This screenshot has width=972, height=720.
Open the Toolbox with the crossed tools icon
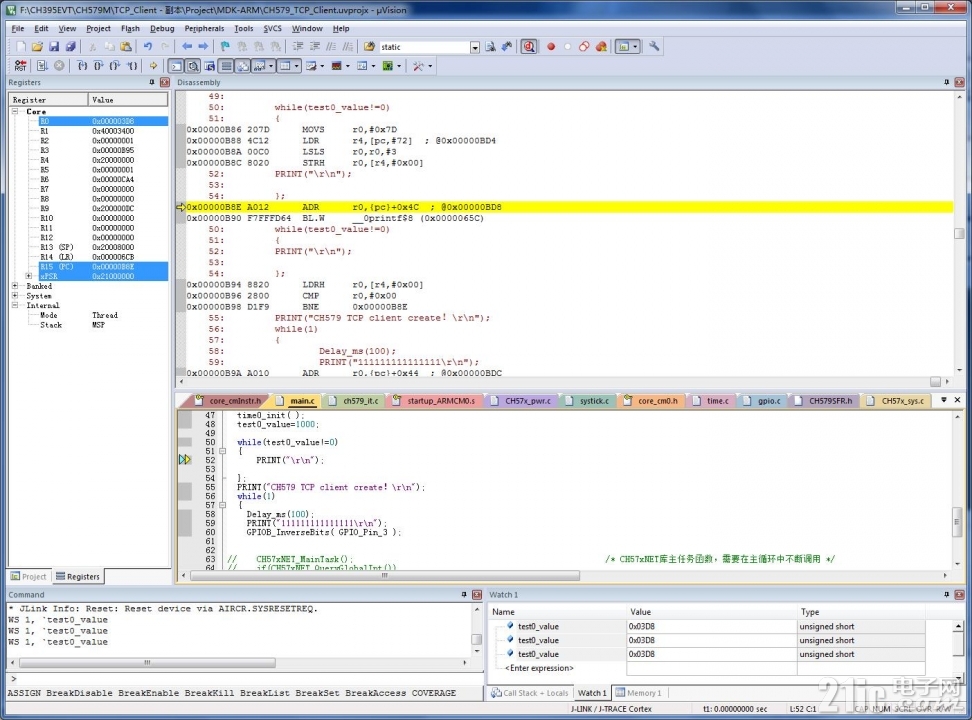pyautogui.click(x=418, y=66)
